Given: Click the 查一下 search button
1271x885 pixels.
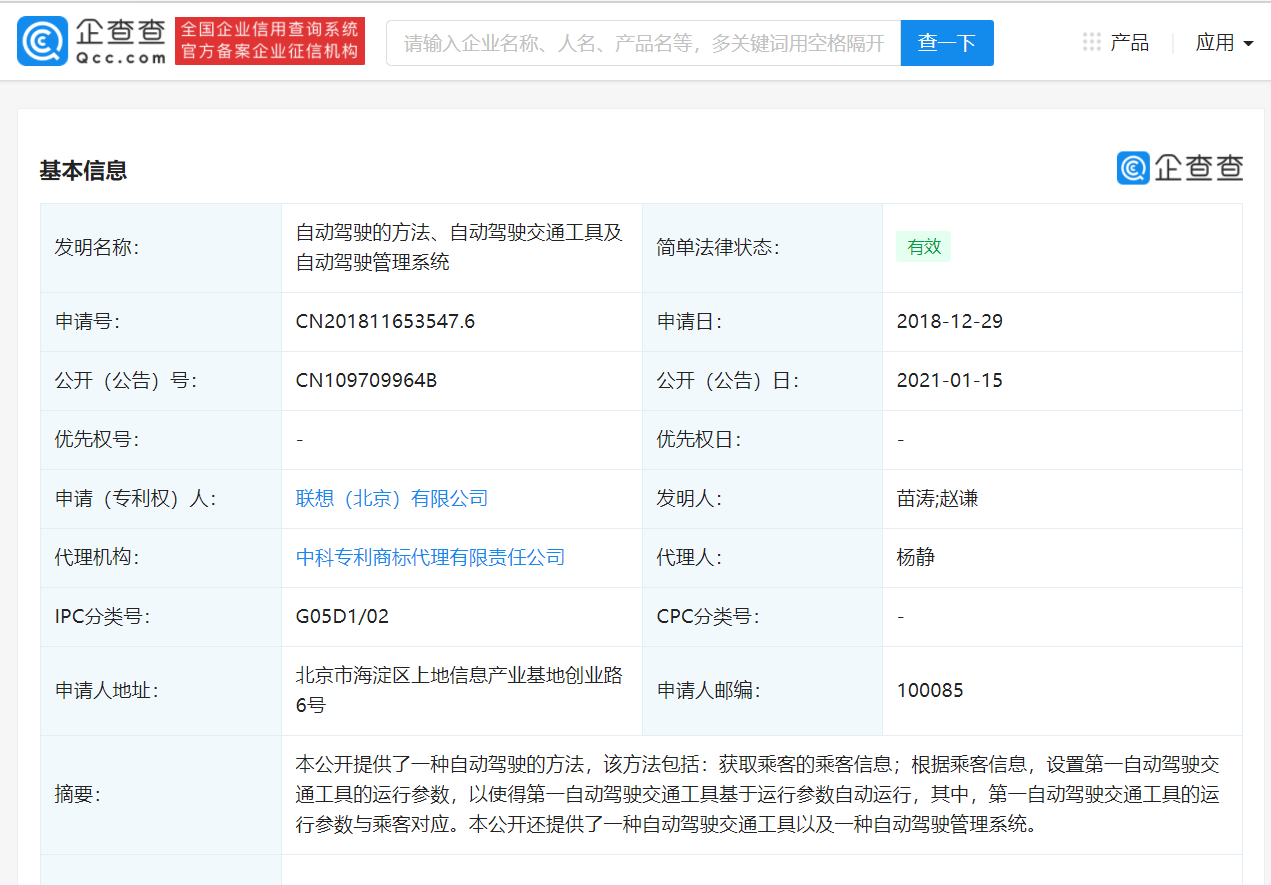Looking at the screenshot, I should click(x=946, y=43).
